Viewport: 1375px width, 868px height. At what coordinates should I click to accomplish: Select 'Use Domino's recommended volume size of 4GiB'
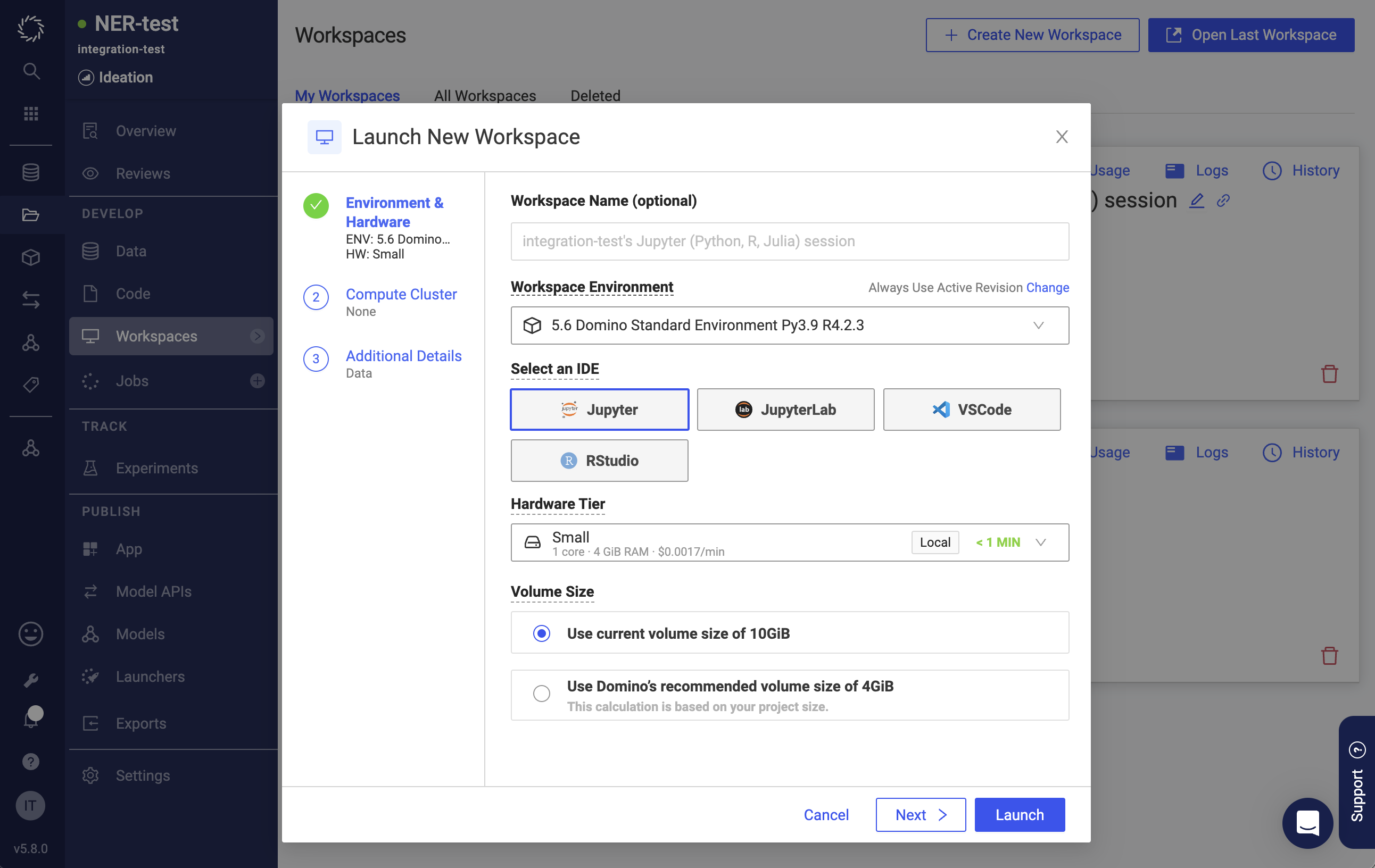540,694
